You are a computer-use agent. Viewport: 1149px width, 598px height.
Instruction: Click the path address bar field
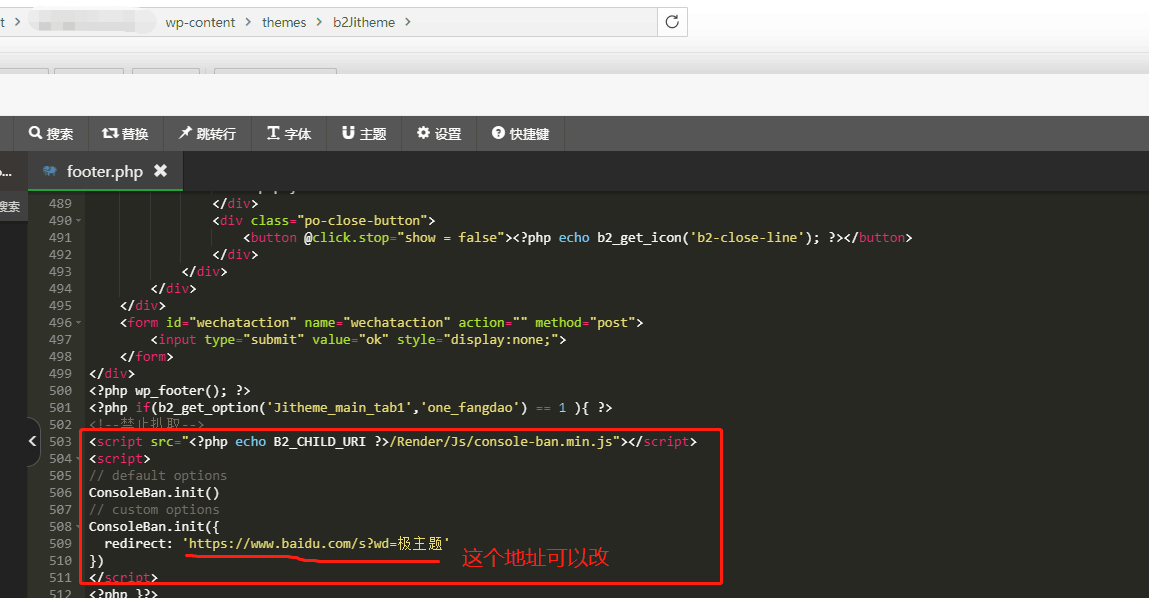click(328, 22)
